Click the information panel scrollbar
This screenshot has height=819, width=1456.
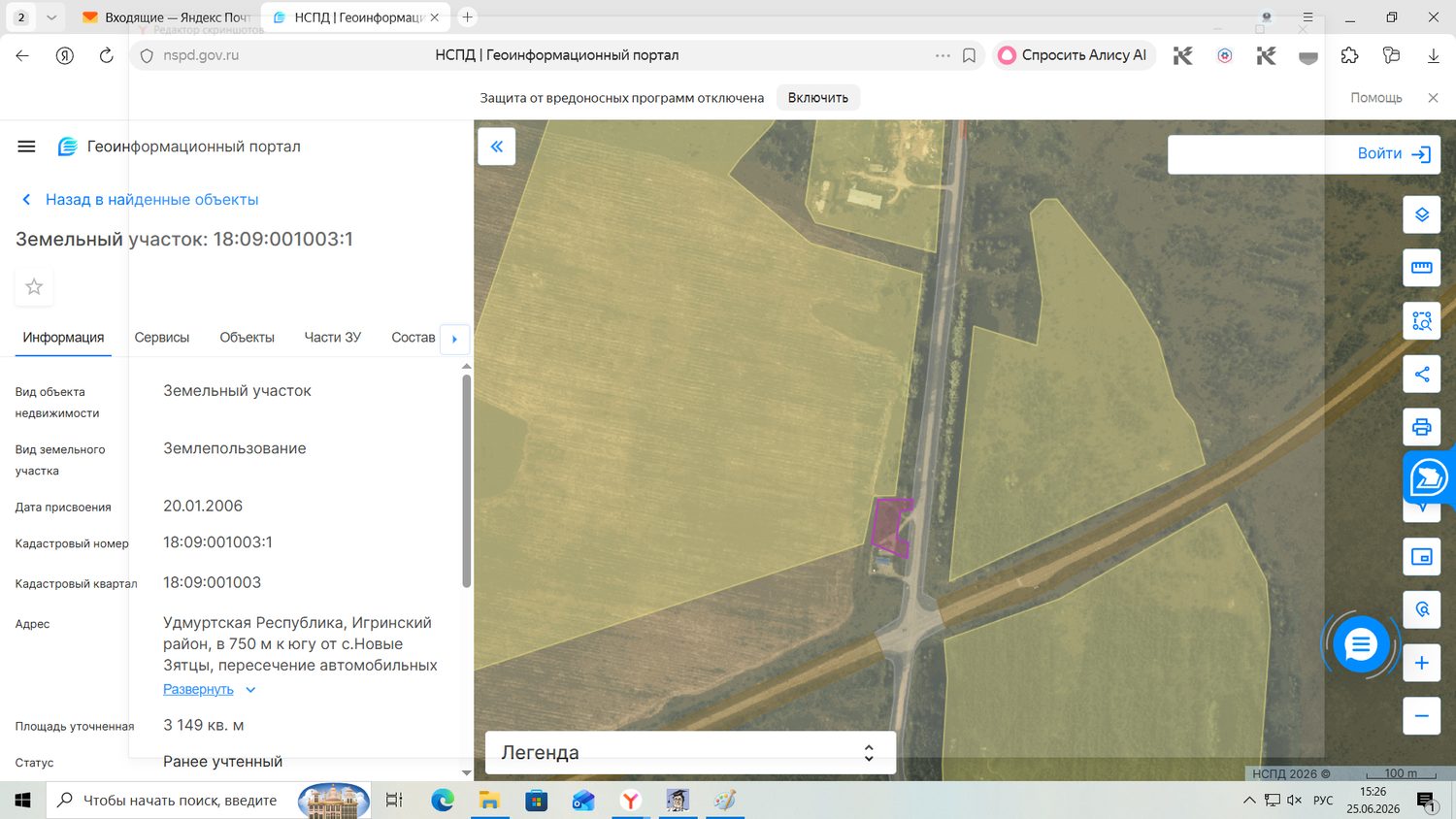[466, 480]
